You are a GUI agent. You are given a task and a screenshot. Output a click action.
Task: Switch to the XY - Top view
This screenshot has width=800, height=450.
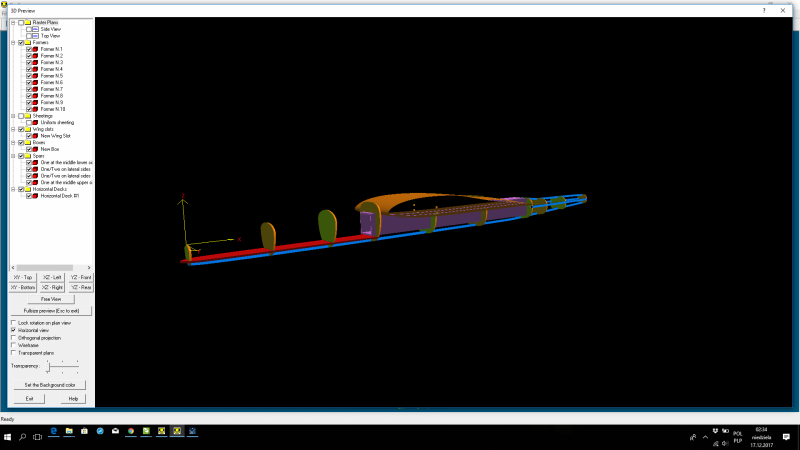[22, 277]
